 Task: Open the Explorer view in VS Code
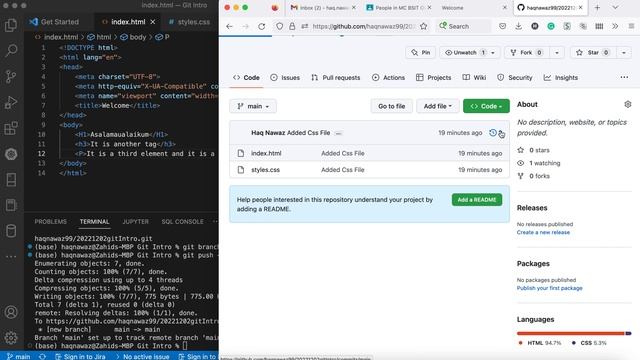[11, 25]
